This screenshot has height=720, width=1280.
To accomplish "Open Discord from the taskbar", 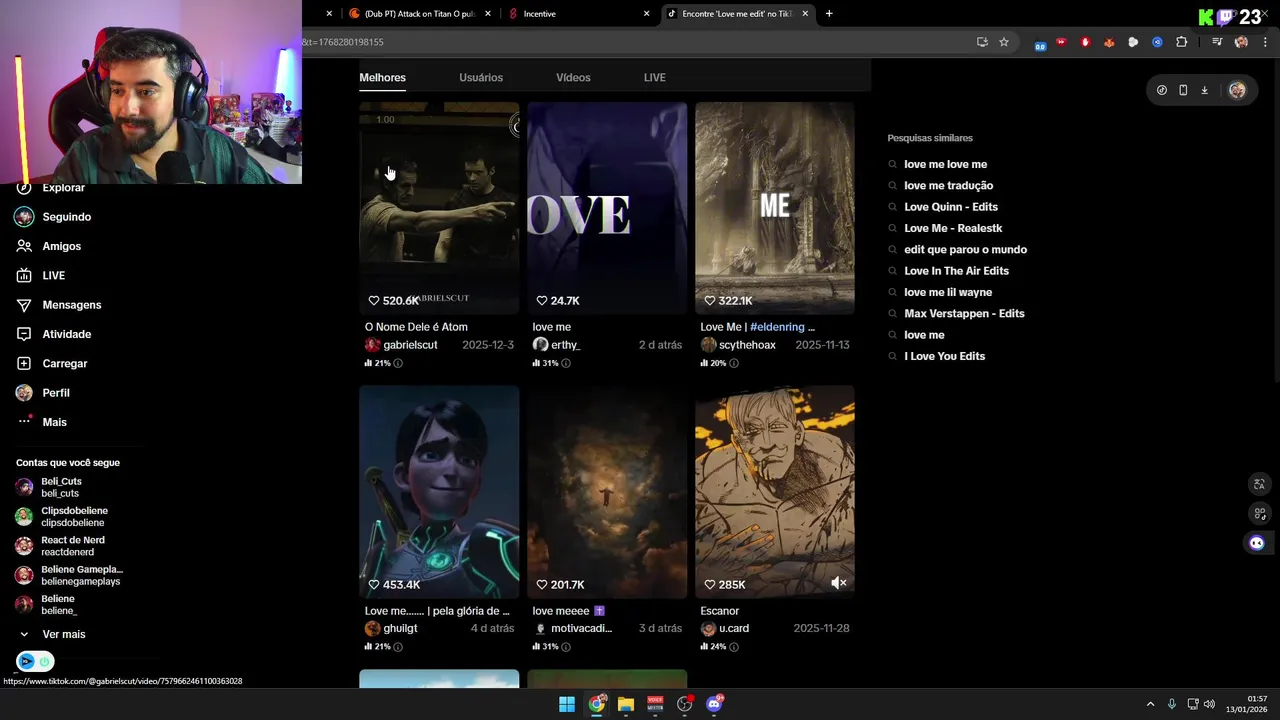I will click(714, 704).
